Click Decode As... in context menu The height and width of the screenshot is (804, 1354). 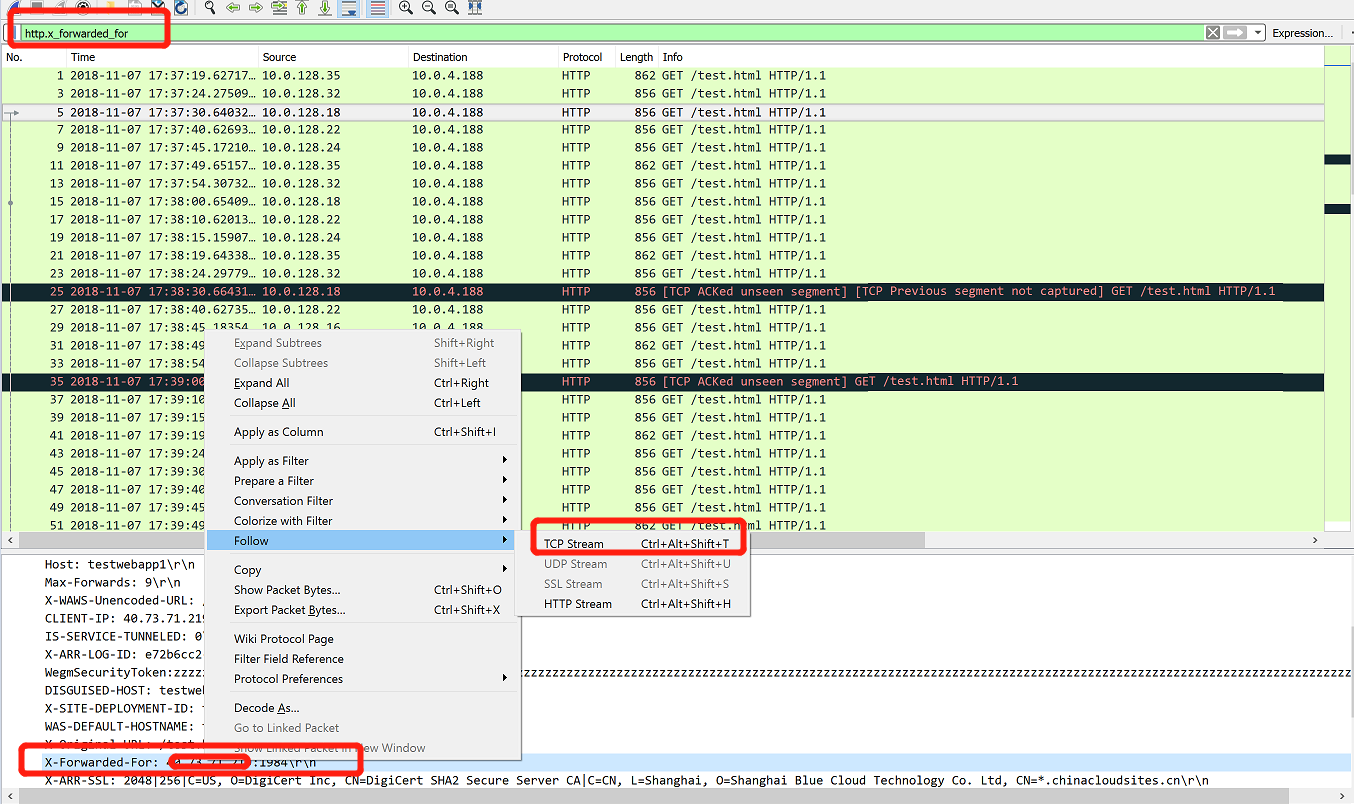click(266, 708)
